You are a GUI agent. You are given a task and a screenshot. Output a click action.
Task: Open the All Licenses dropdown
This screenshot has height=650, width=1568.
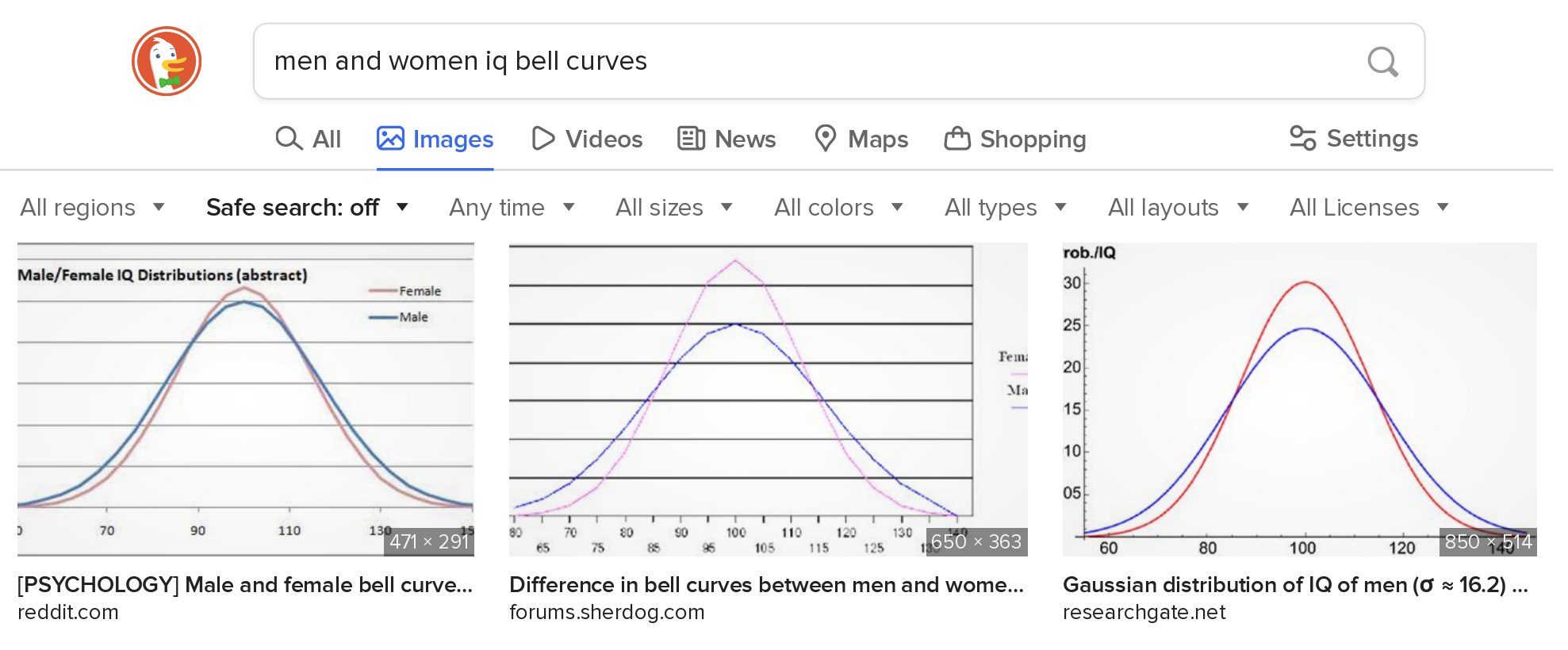[x=1368, y=208]
